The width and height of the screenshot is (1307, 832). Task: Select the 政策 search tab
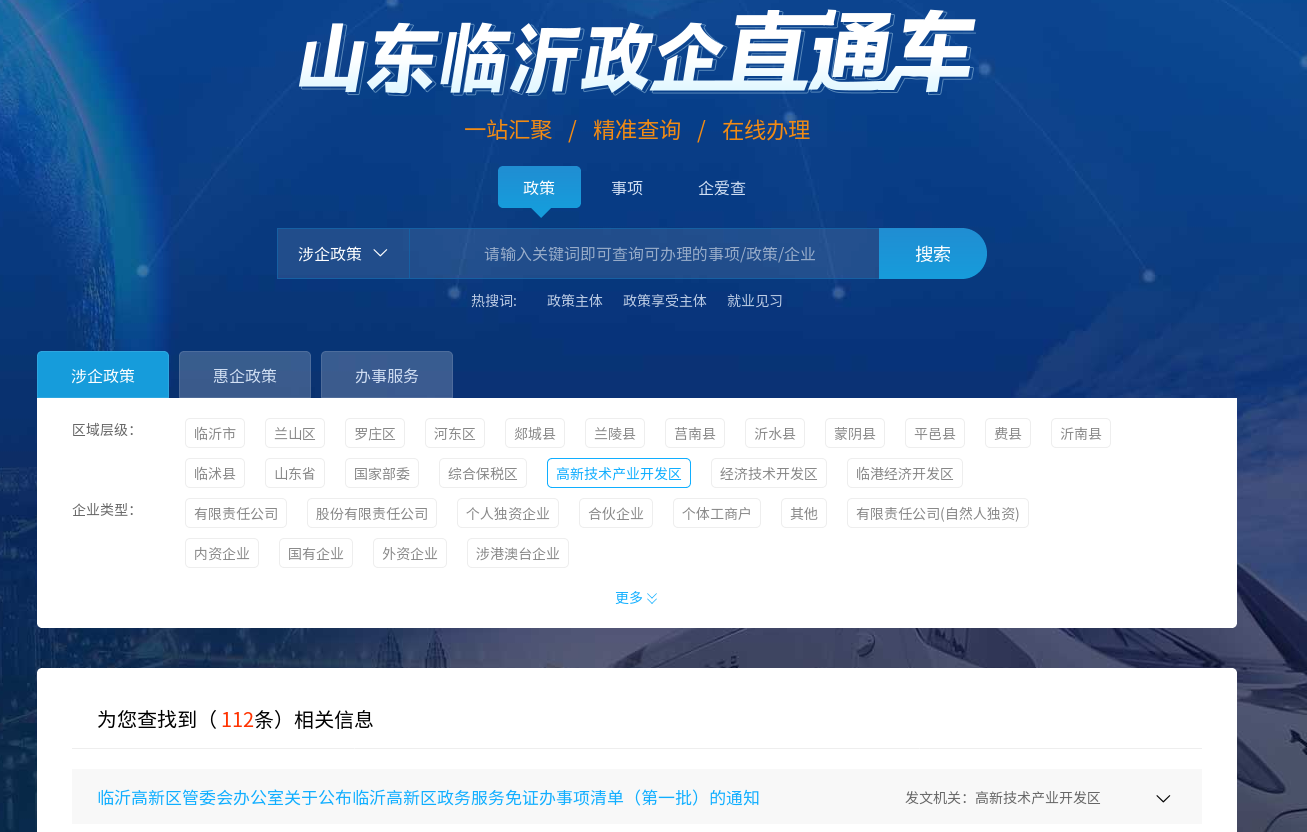pos(539,188)
